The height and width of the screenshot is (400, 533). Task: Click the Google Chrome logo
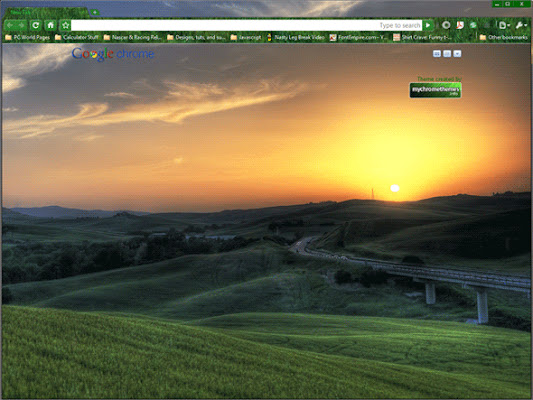tap(113, 54)
